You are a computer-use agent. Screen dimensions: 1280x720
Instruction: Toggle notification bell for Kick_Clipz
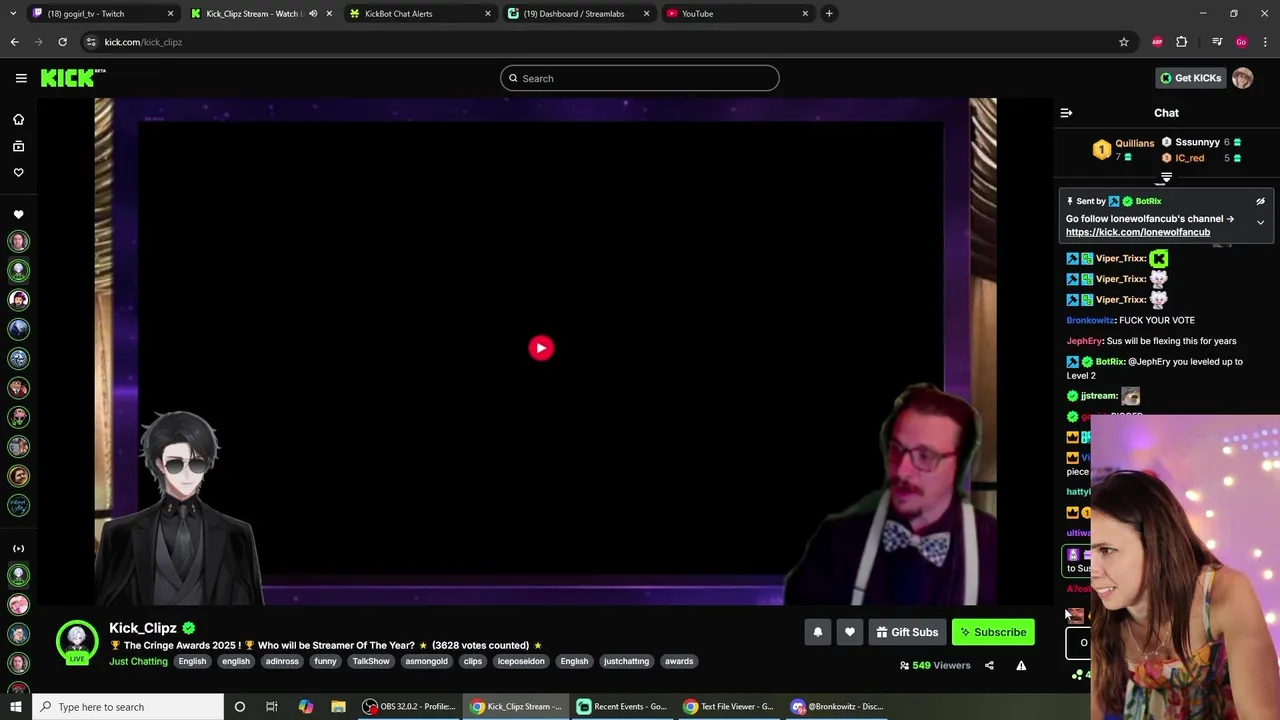click(818, 632)
